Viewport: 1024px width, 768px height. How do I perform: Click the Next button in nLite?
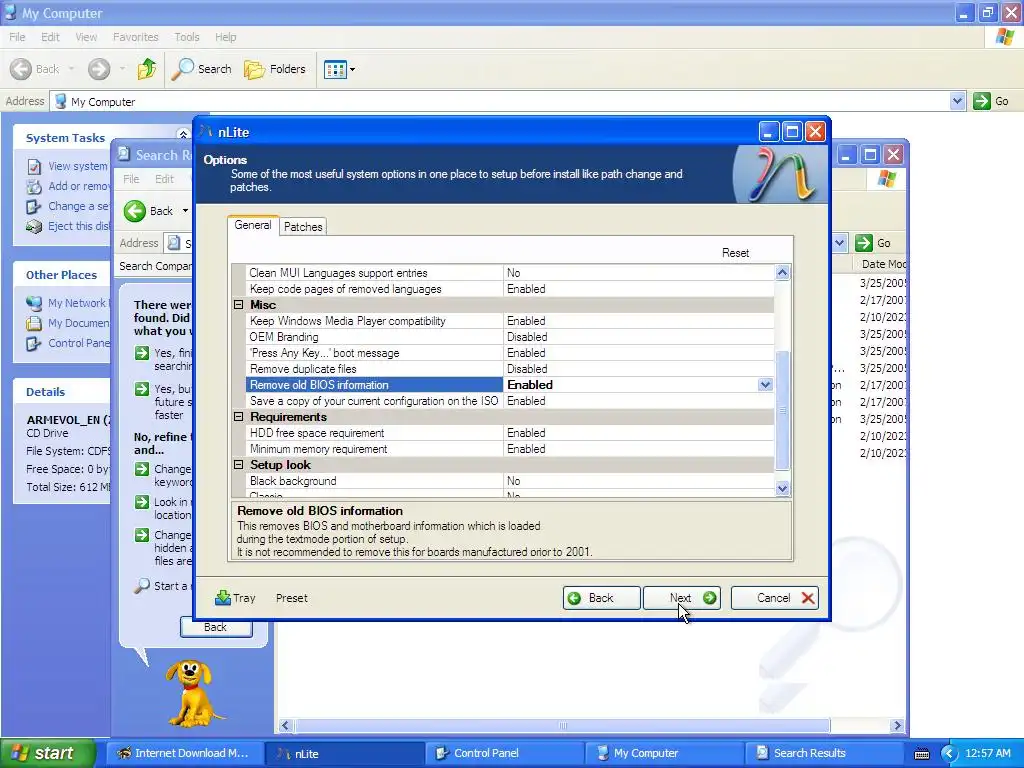681,598
